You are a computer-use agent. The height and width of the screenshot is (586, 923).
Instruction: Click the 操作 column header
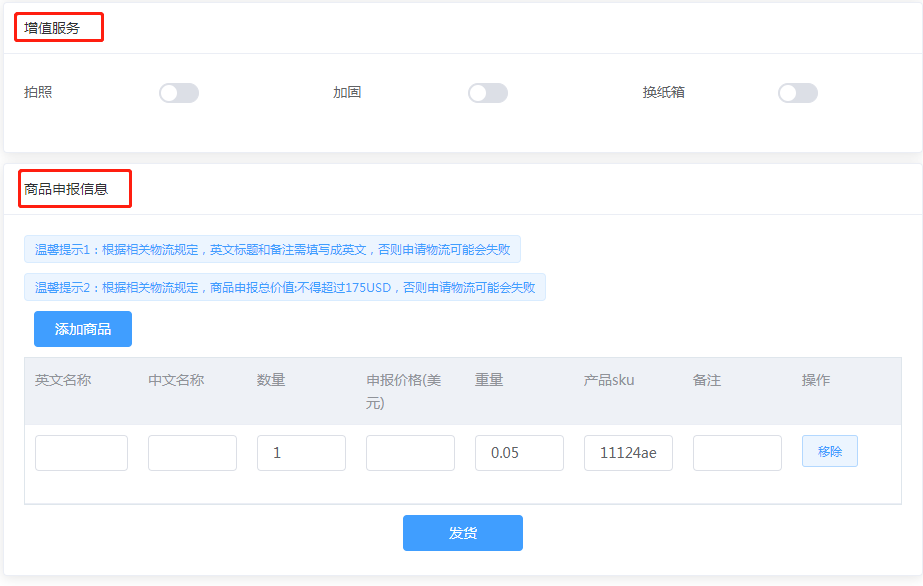(x=816, y=380)
